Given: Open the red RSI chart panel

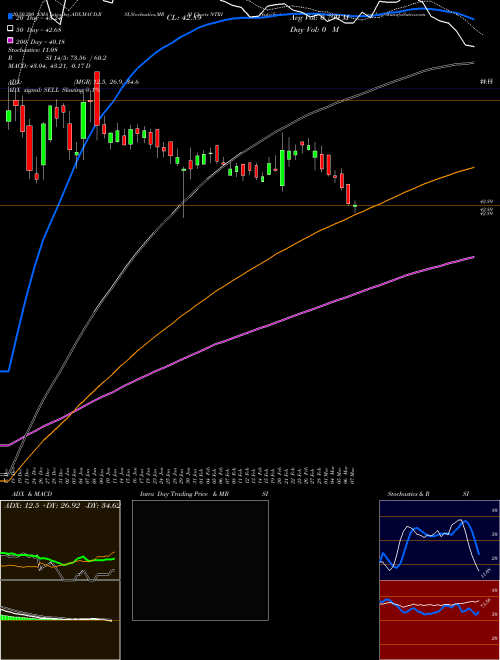Looking at the screenshot, I should pos(437,620).
